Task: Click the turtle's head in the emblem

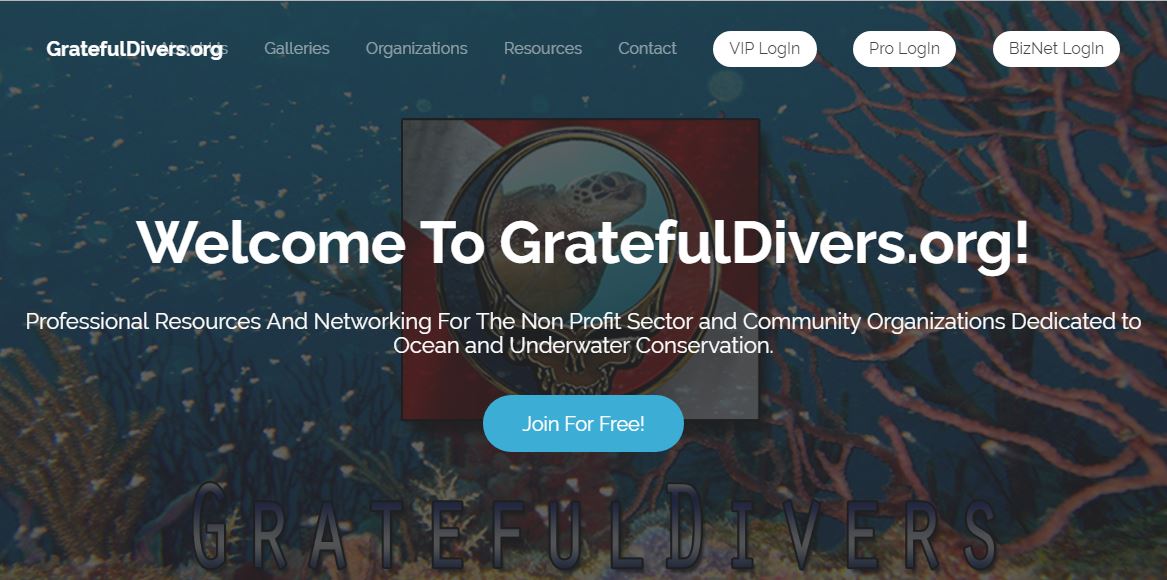Action: pyautogui.click(x=610, y=188)
